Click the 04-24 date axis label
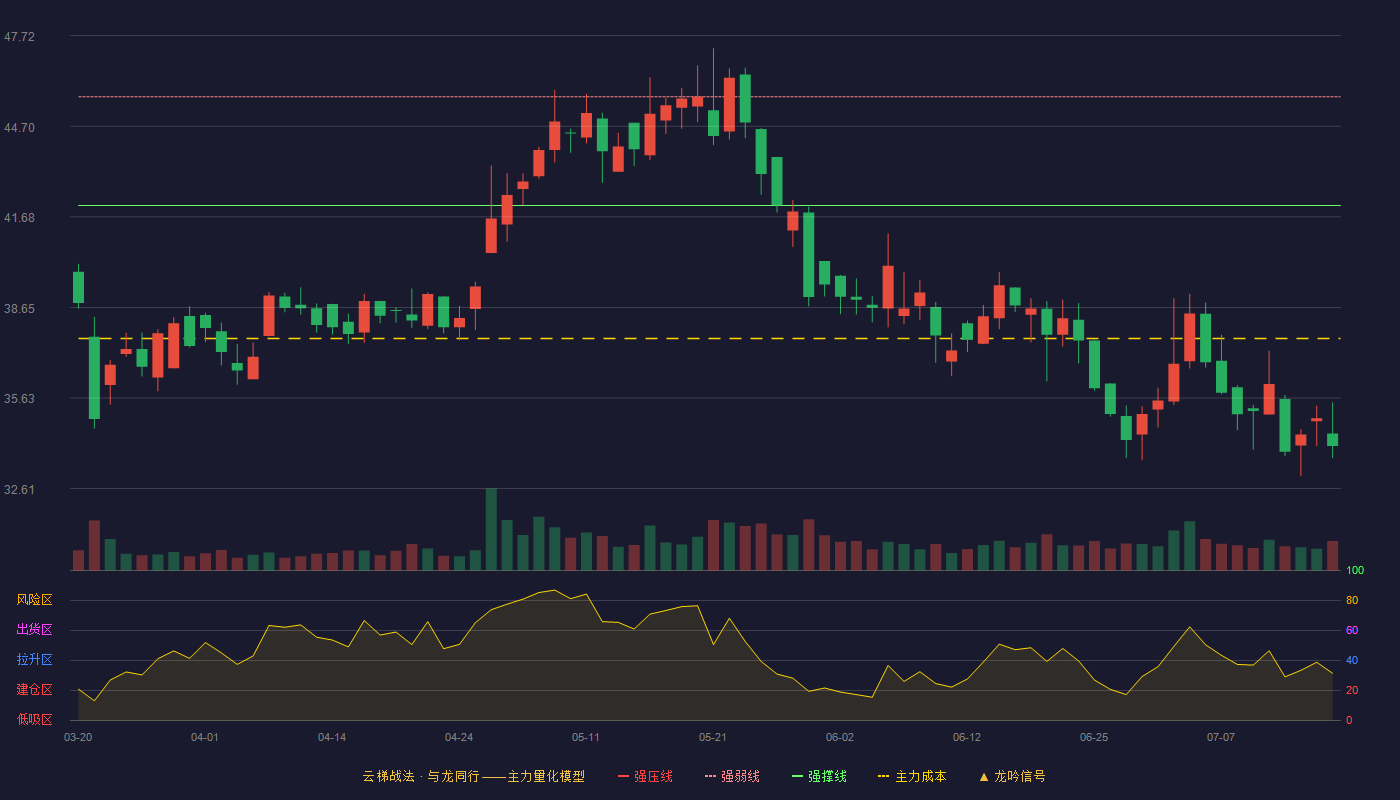Screen dimensions: 1400x800 pos(459,737)
